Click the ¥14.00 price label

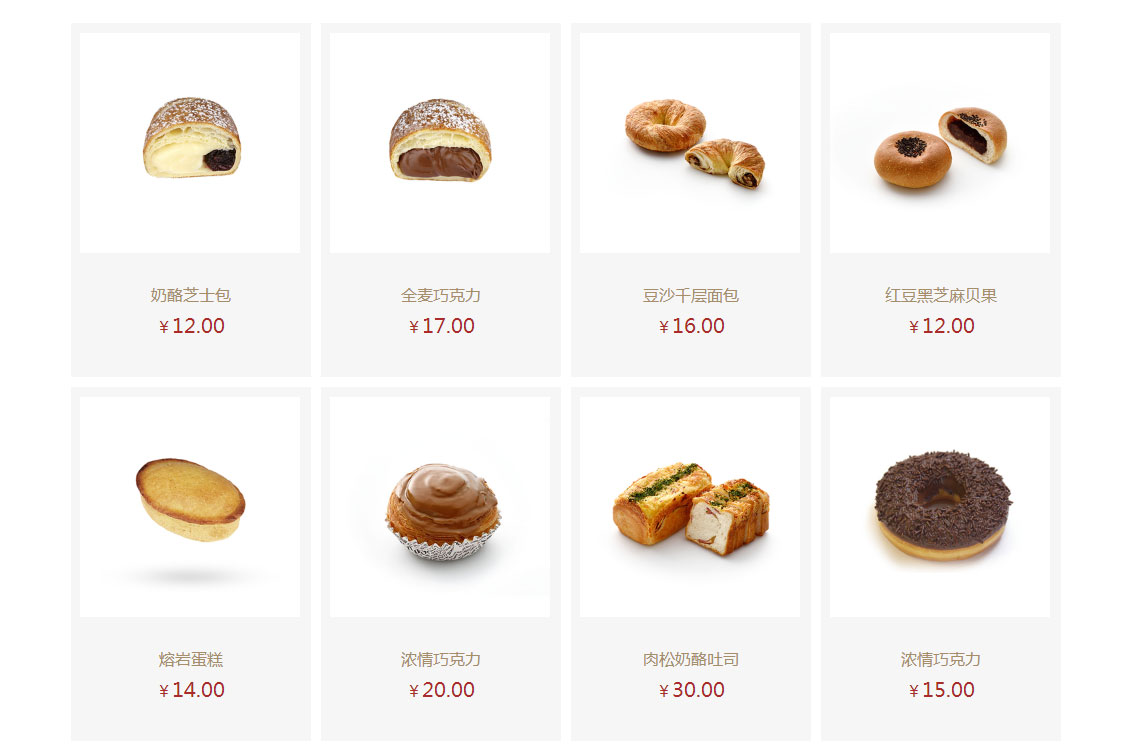click(191, 691)
